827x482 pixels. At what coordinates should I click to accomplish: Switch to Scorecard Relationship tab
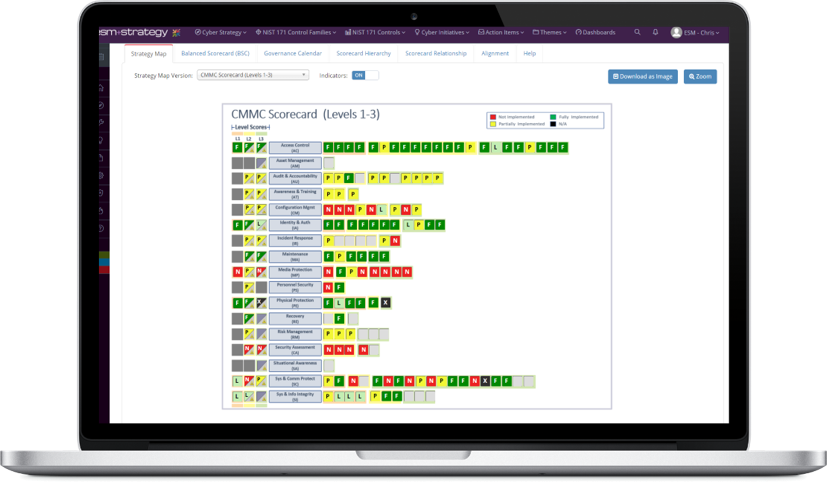point(436,53)
